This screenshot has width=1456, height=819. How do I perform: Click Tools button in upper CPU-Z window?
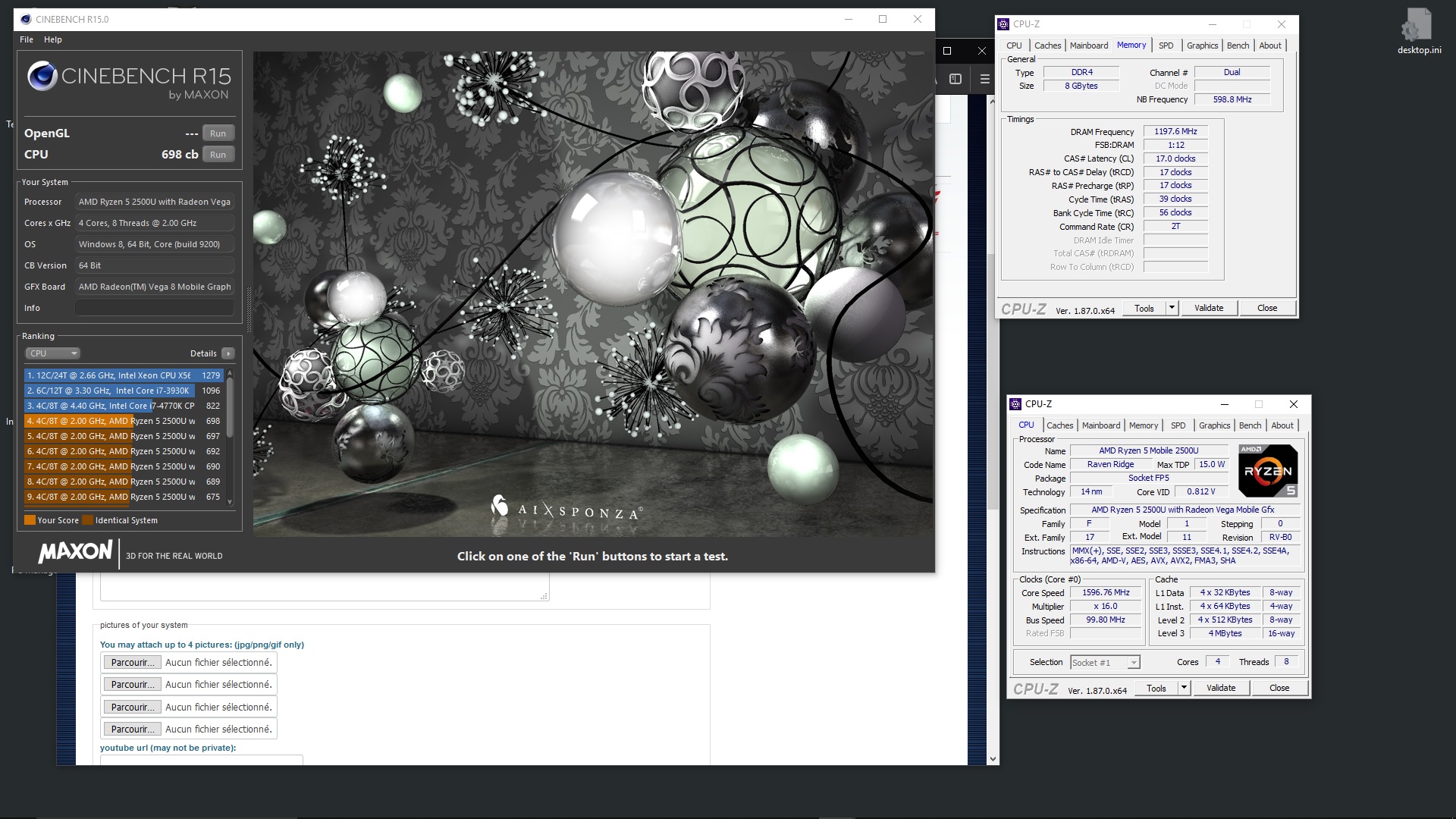click(1144, 309)
